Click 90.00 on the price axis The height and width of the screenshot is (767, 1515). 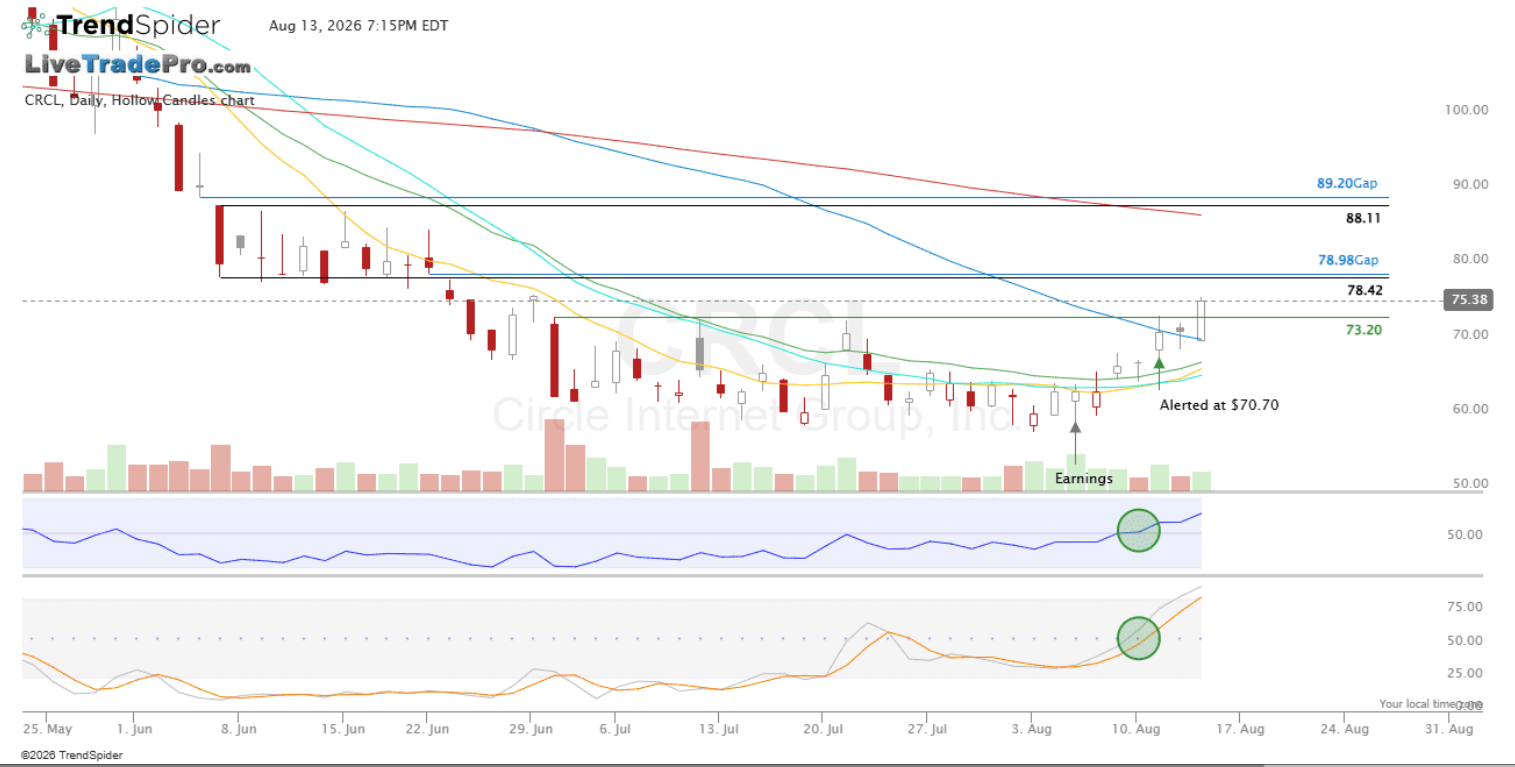click(1472, 184)
